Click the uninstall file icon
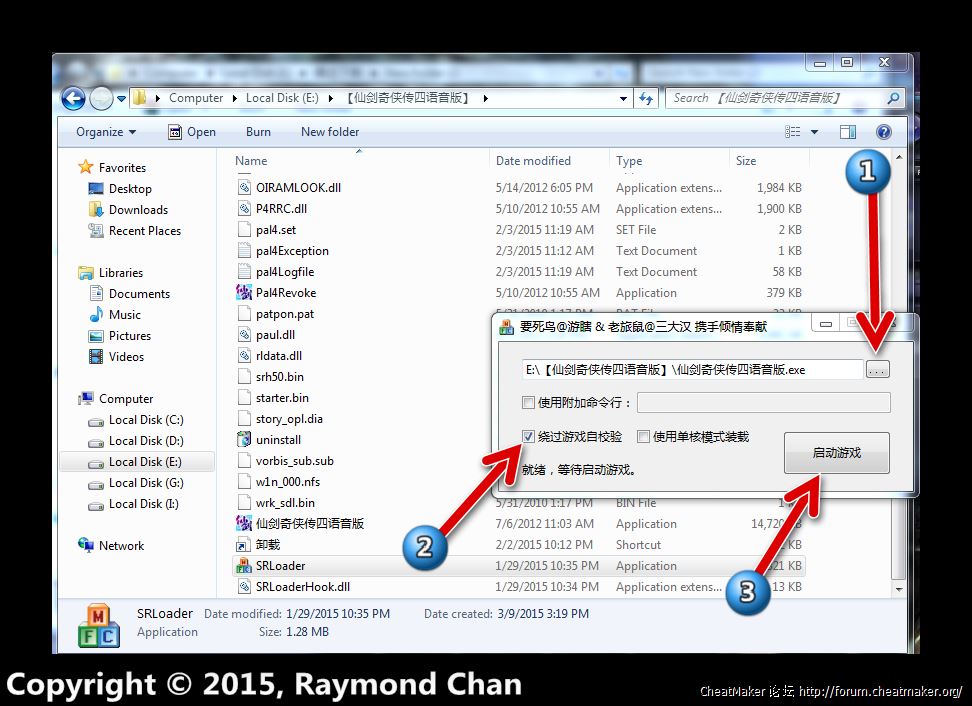972x706 pixels. click(x=243, y=440)
